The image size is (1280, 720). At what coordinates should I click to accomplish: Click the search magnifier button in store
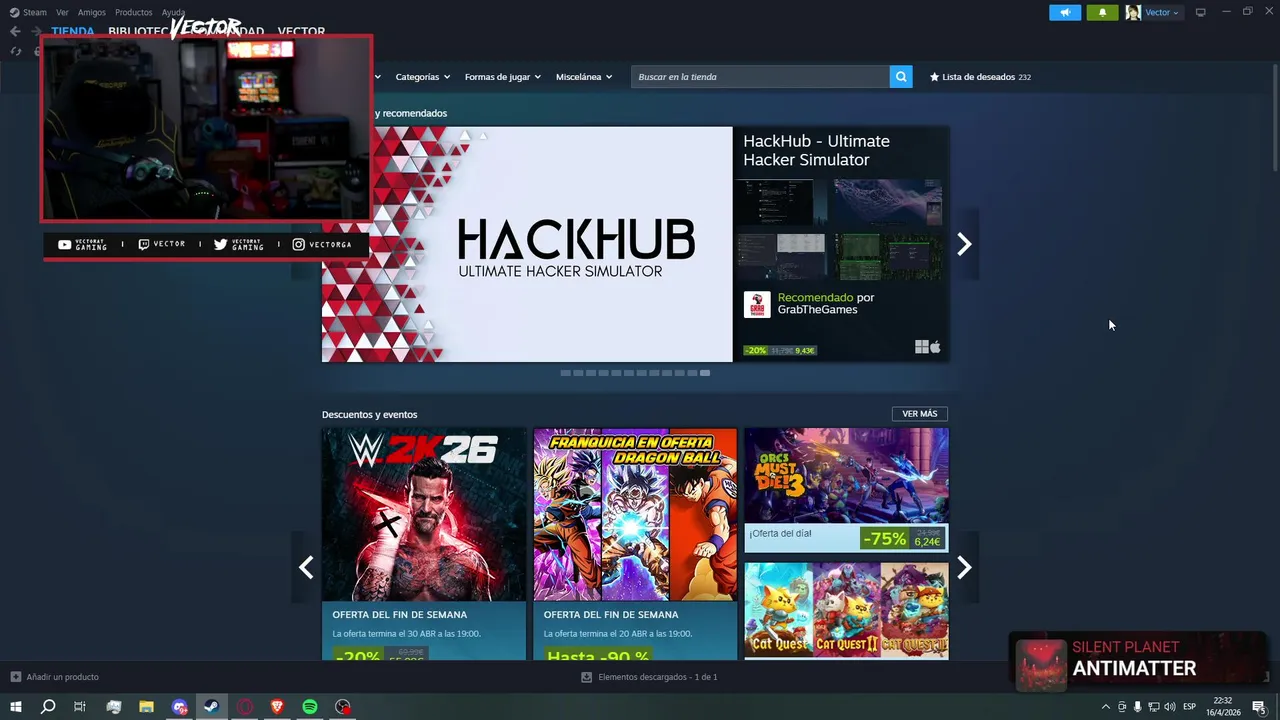901,76
